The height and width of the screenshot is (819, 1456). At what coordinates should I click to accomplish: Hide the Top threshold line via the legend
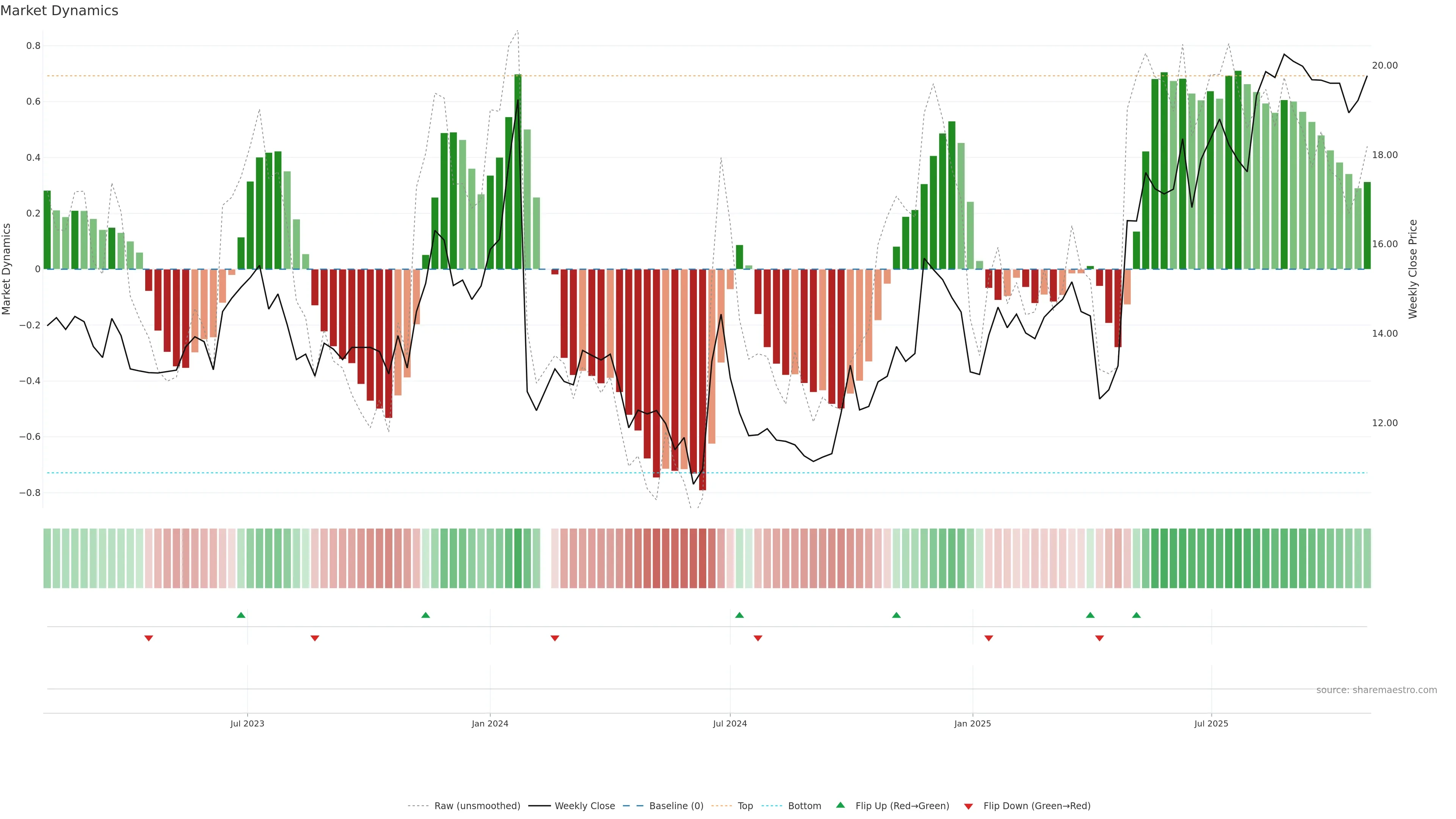(x=745, y=806)
